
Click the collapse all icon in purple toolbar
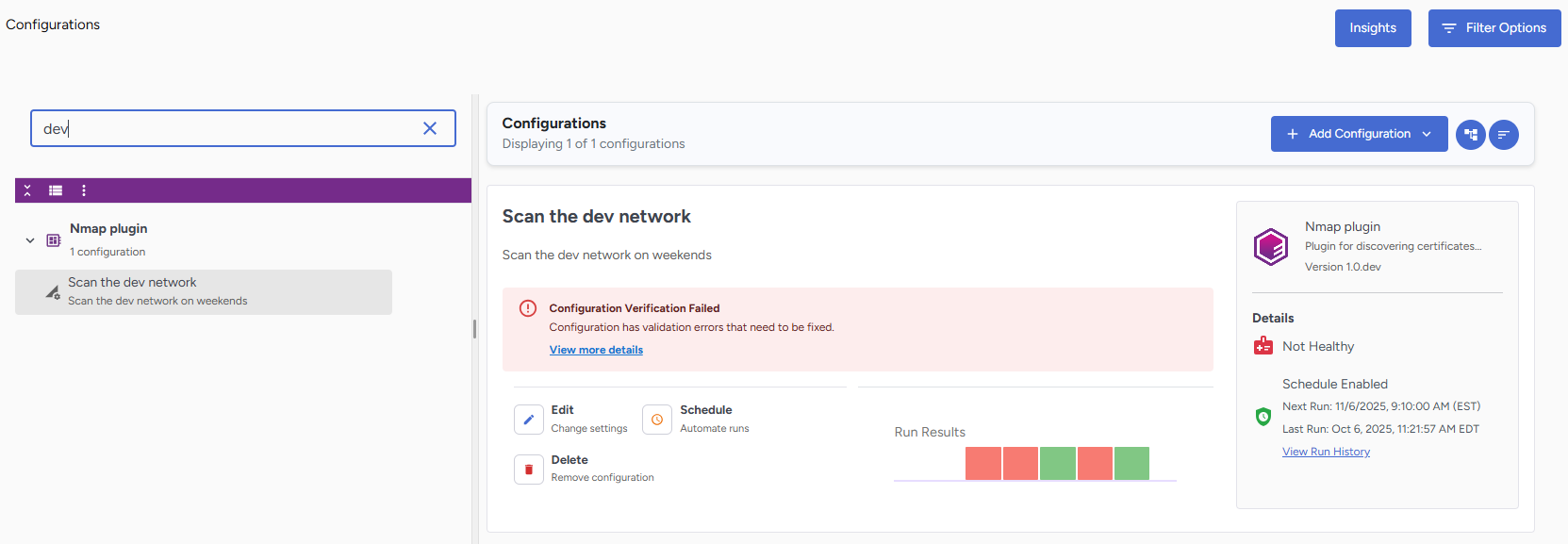tap(27, 190)
